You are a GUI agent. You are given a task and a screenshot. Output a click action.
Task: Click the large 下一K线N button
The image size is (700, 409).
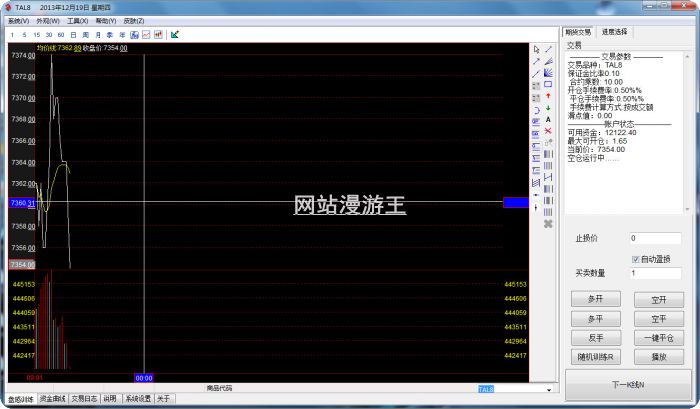pos(628,384)
